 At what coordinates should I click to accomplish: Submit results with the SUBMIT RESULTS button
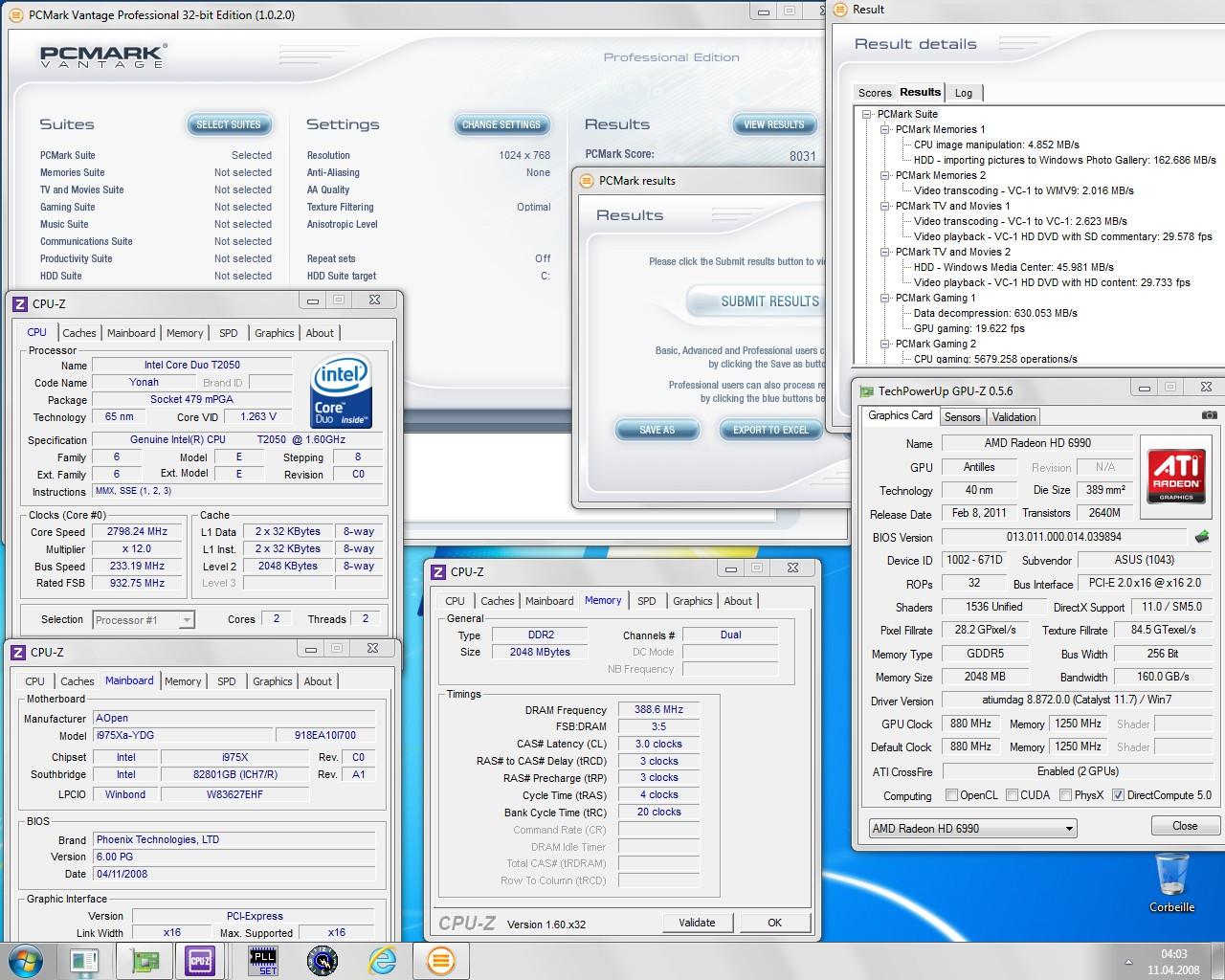click(756, 301)
